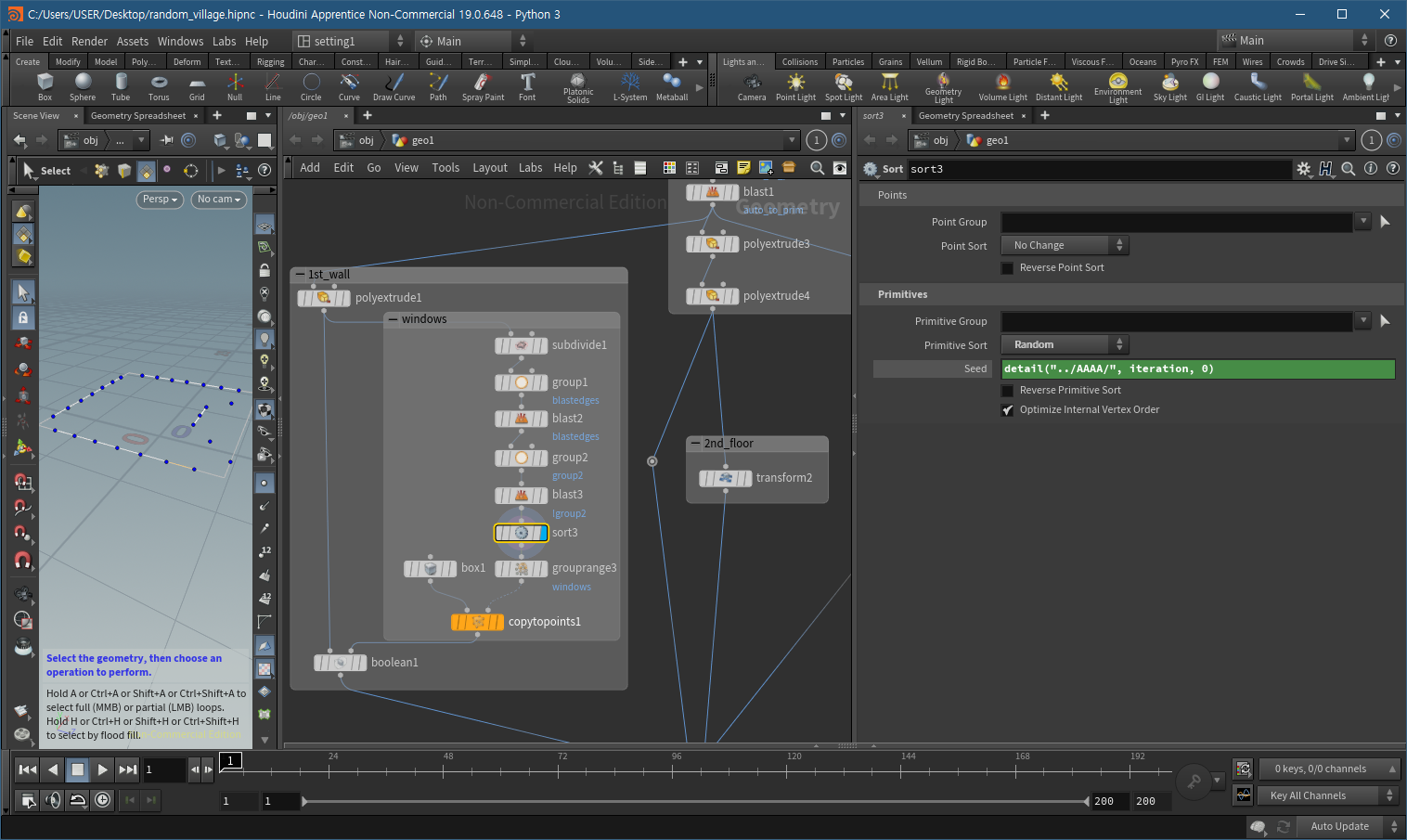Open the Sort parameter gear menu
The height and width of the screenshot is (840, 1407).
tap(1304, 169)
